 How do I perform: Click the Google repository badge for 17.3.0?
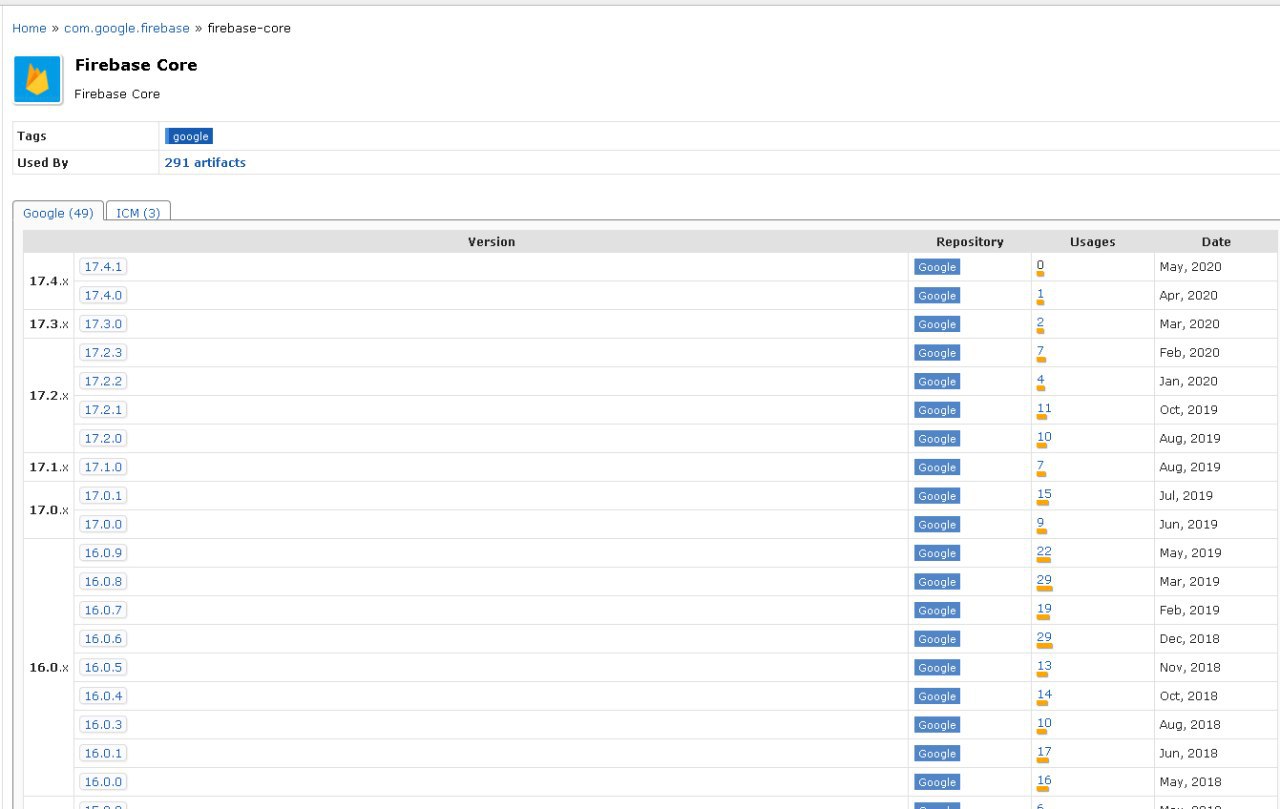point(937,324)
